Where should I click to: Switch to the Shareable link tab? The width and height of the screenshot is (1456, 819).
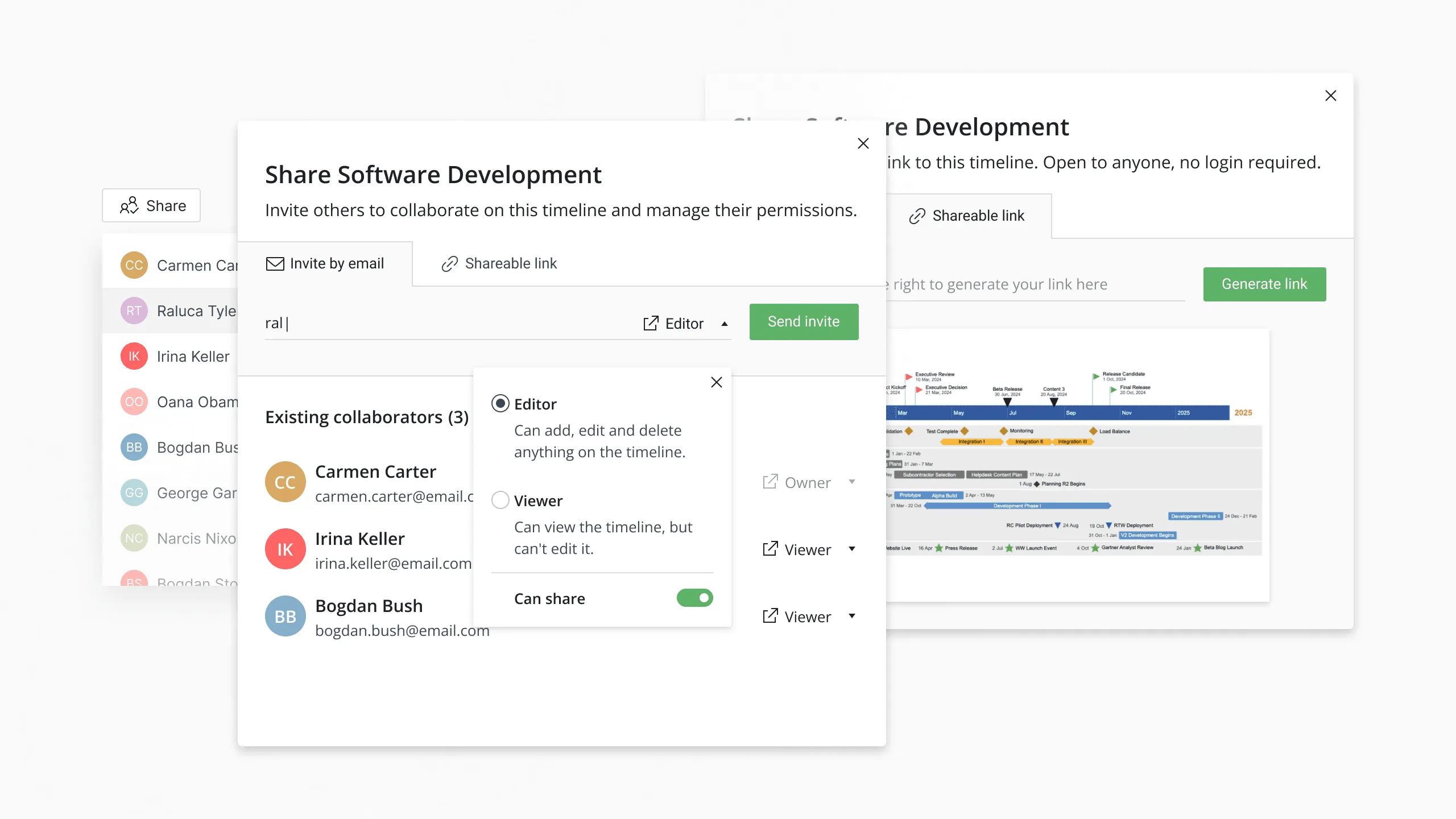(498, 263)
